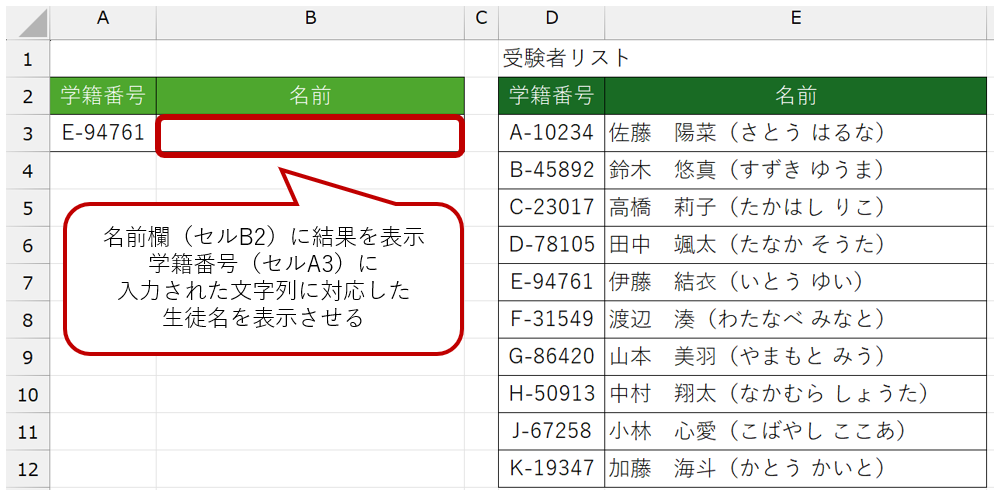Select row 7 header number
Screen dimensions: 1002x495
point(26,283)
